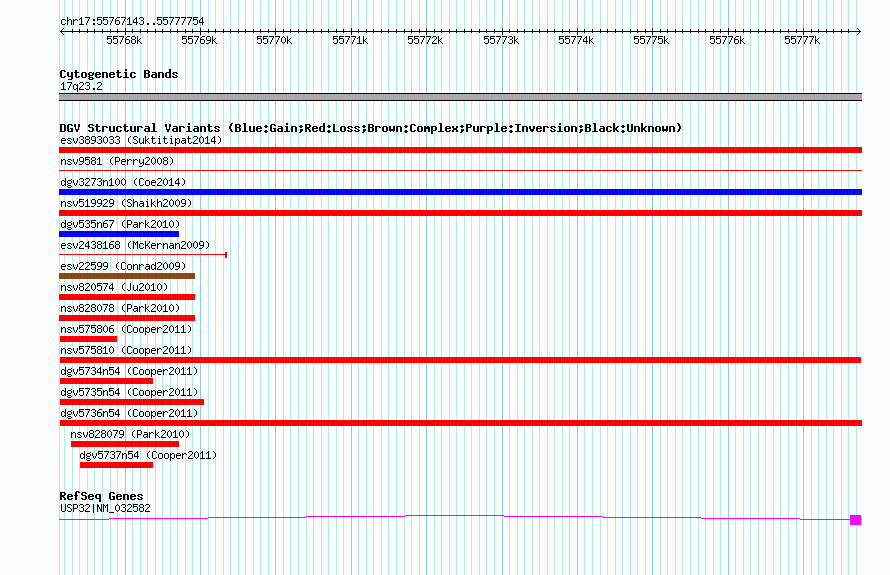The height and width of the screenshot is (575, 890).
Task: Click the nsv828079 (Park2010) label
Action: click(130, 434)
